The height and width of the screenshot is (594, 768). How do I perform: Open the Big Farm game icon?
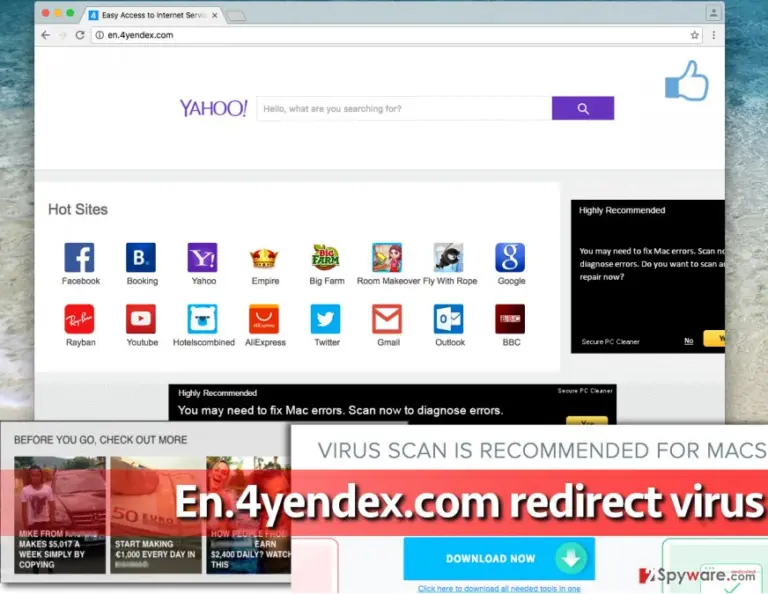coord(326,257)
